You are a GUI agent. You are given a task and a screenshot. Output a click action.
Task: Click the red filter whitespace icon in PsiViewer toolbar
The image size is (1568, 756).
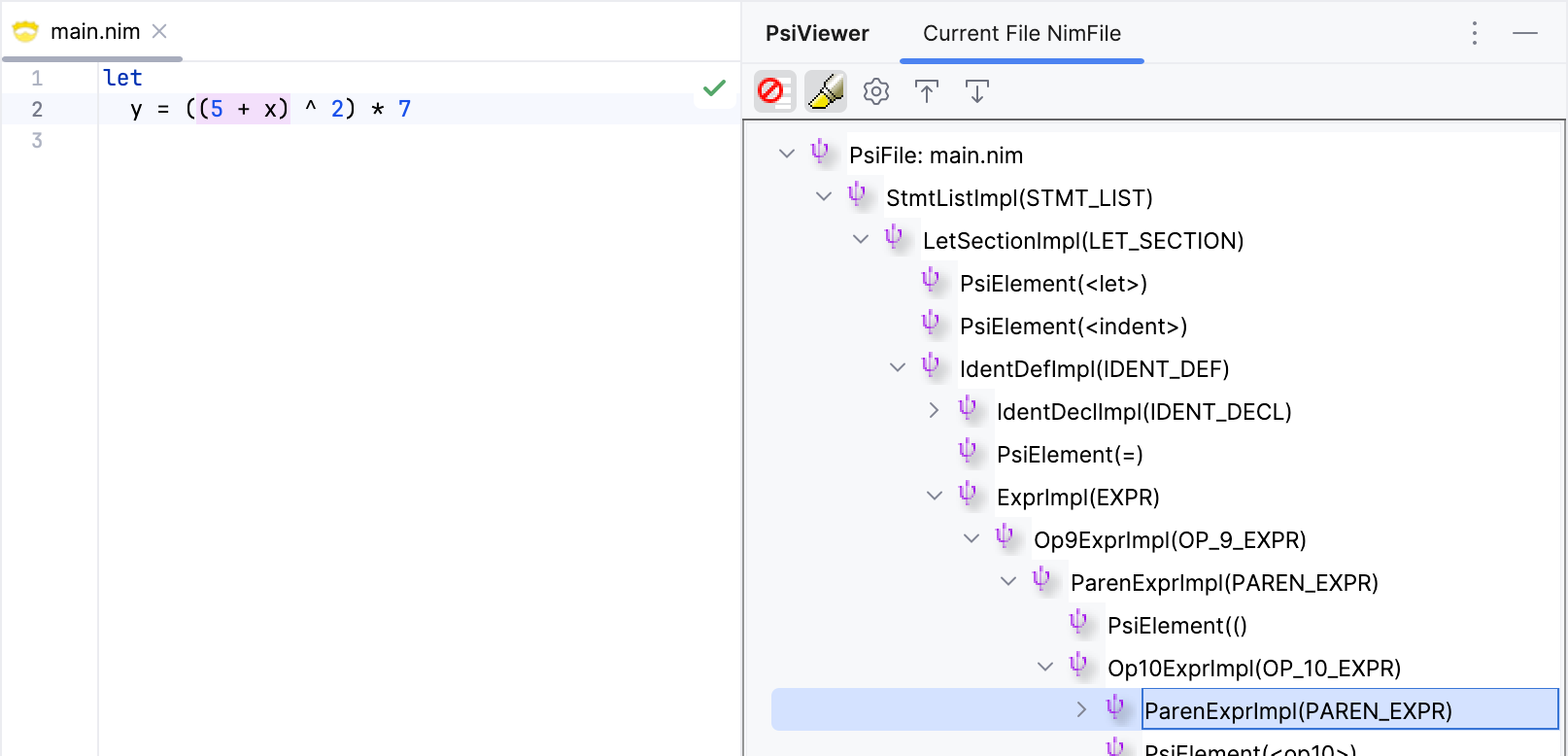(x=775, y=91)
